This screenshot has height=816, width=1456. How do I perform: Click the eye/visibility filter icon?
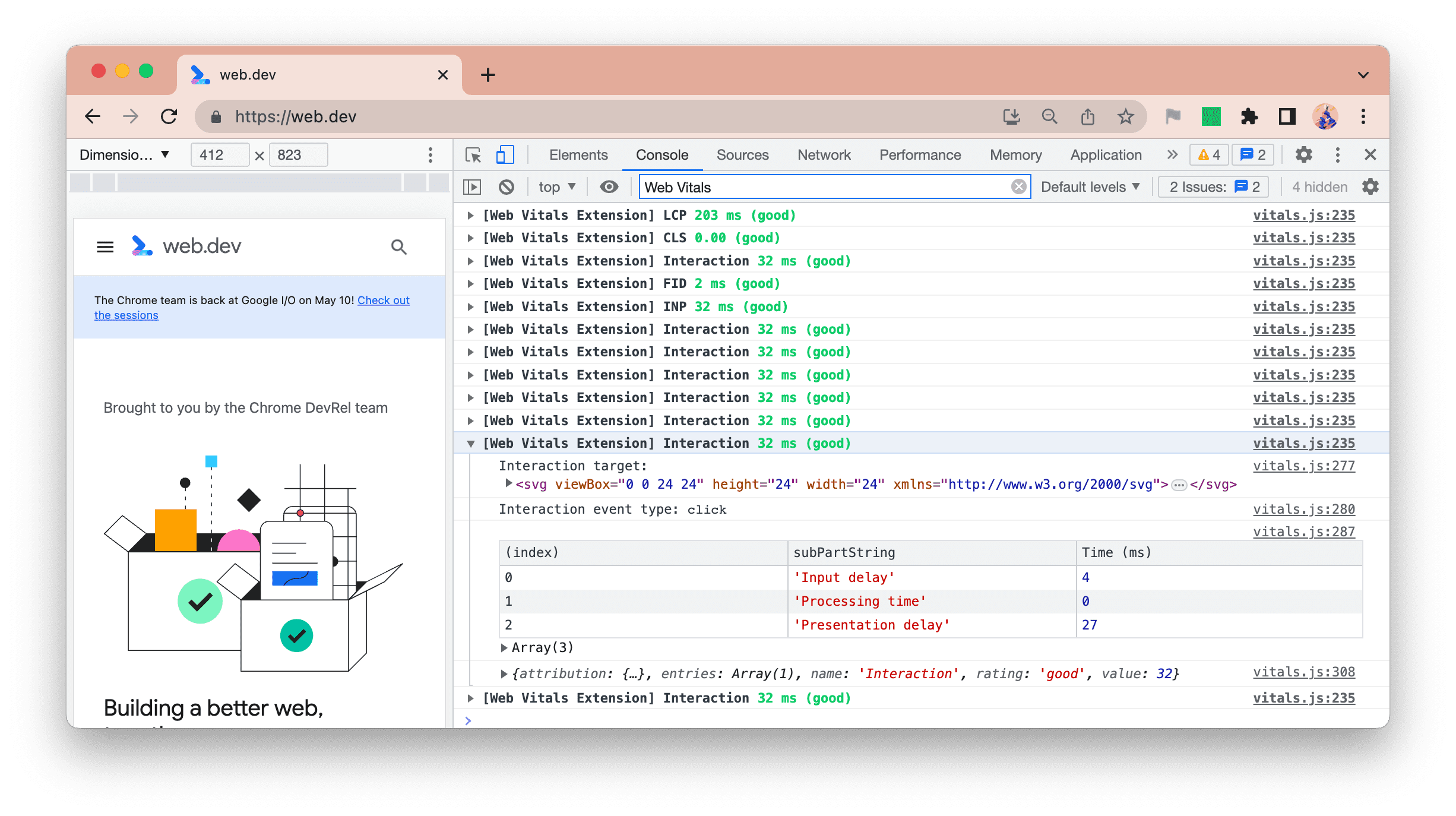[609, 187]
